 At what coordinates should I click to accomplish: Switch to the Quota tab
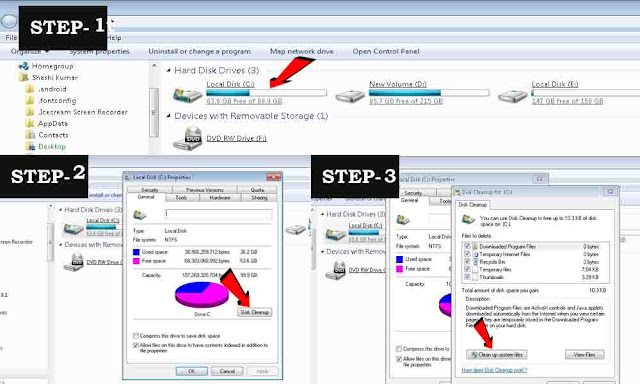pyautogui.click(x=257, y=190)
